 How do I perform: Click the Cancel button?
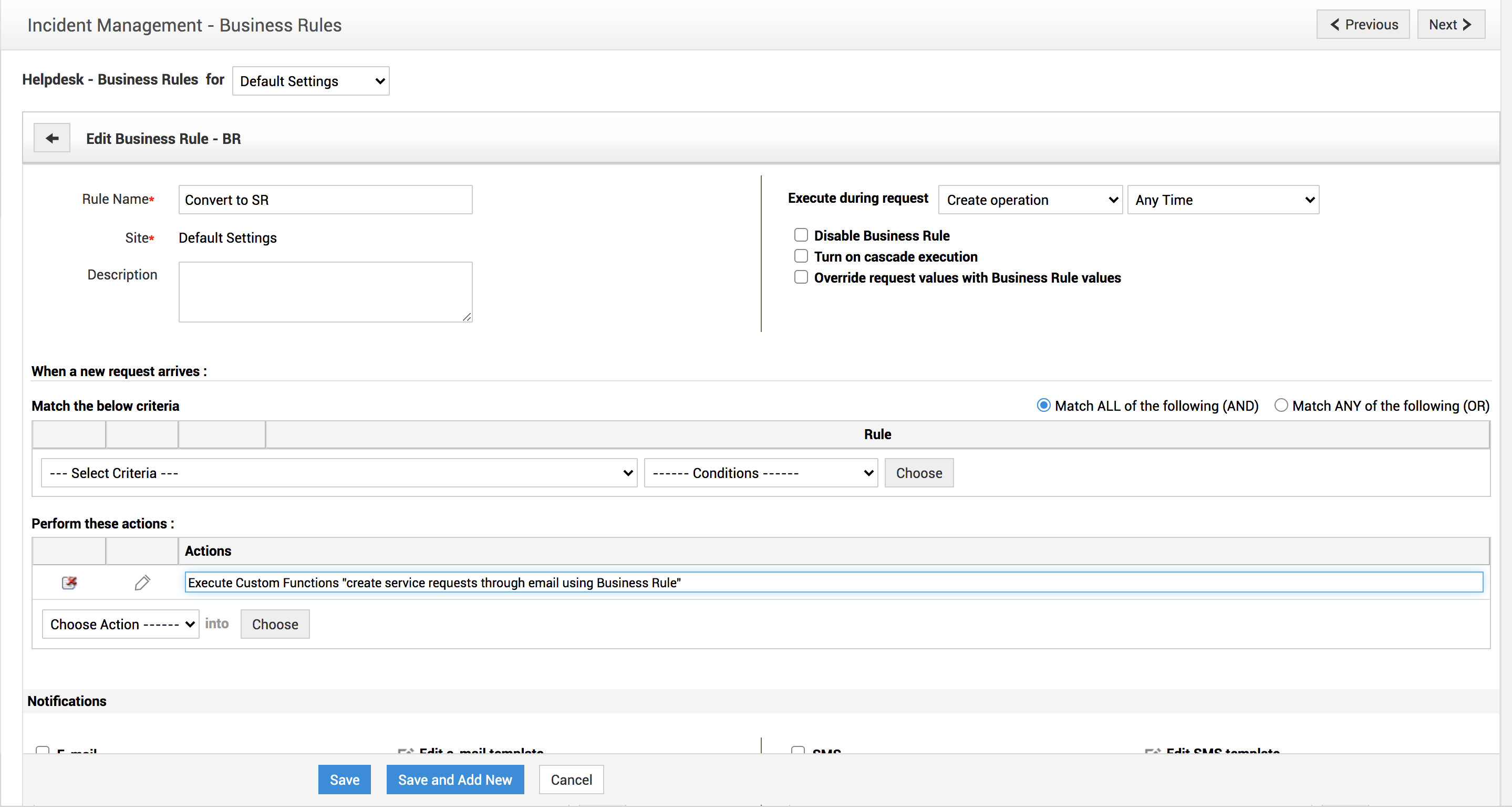pyautogui.click(x=571, y=780)
